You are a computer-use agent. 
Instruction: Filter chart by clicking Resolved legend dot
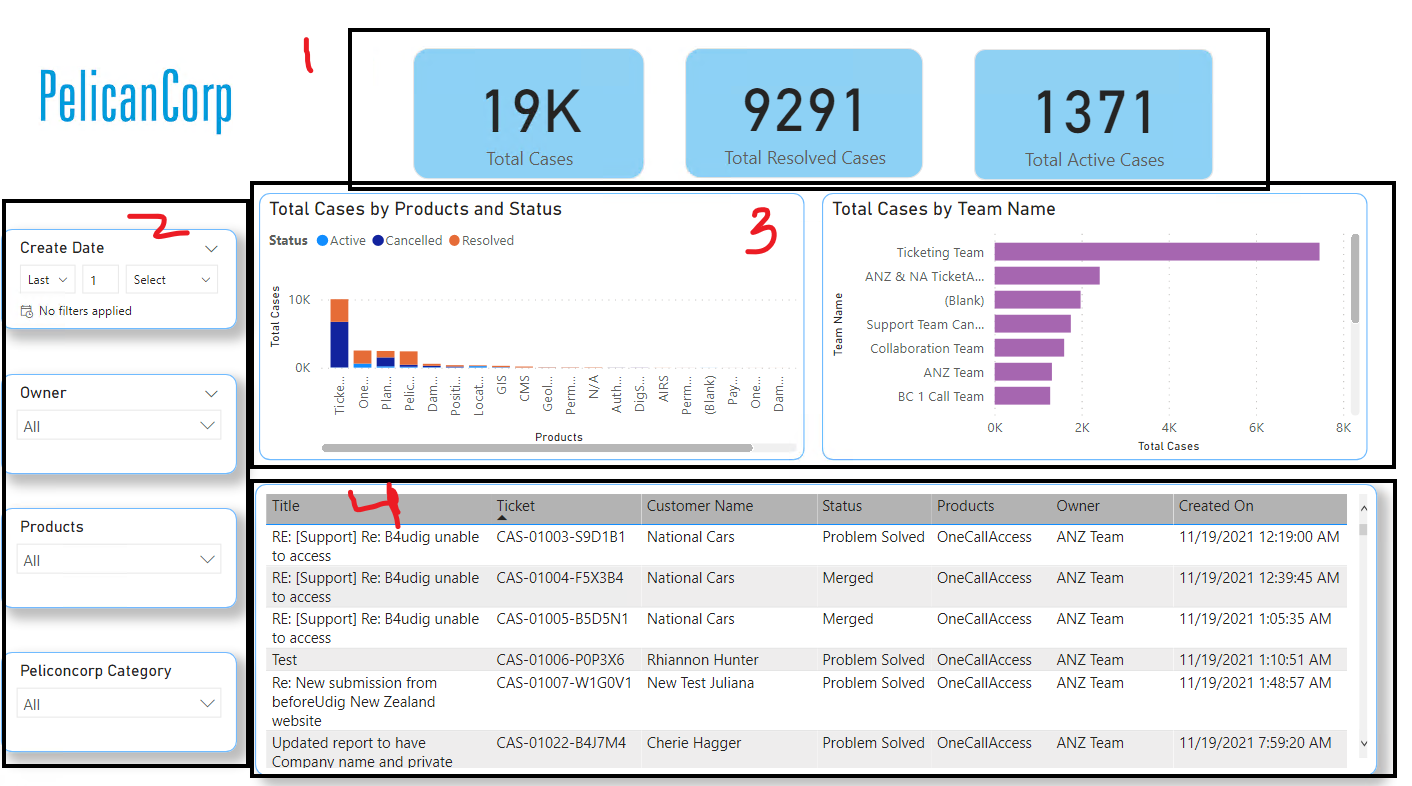[x=455, y=240]
